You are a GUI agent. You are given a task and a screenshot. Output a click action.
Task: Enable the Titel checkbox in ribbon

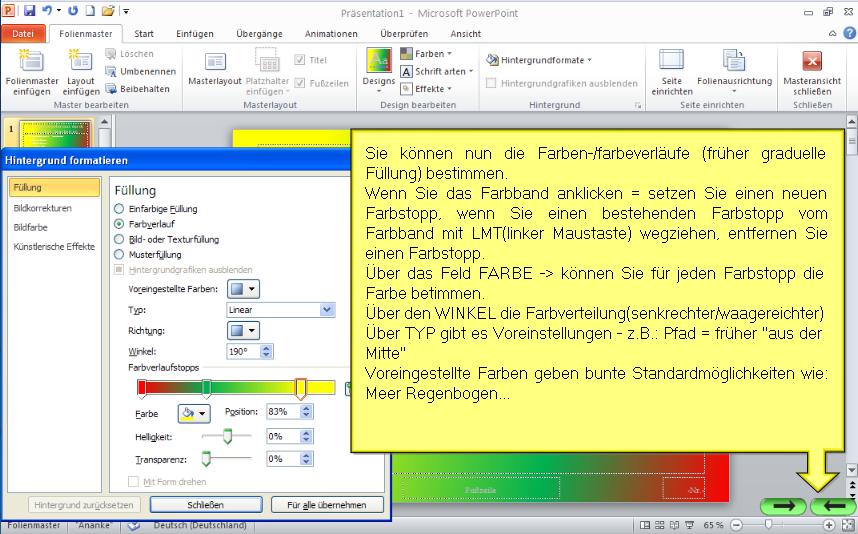tap(300, 59)
